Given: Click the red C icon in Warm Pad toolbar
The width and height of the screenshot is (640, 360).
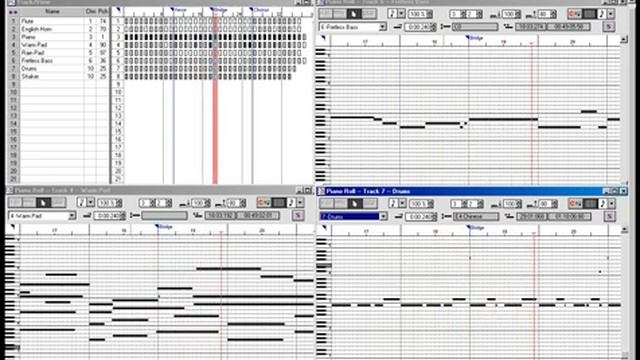Looking at the screenshot, I should (263, 202).
